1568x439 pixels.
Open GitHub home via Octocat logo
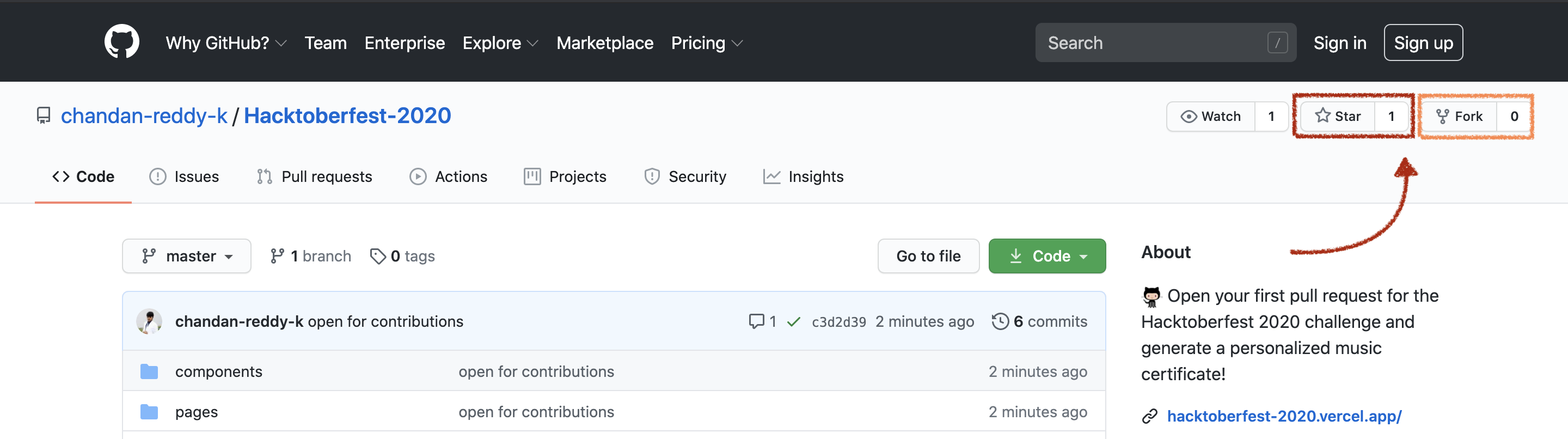(x=122, y=42)
